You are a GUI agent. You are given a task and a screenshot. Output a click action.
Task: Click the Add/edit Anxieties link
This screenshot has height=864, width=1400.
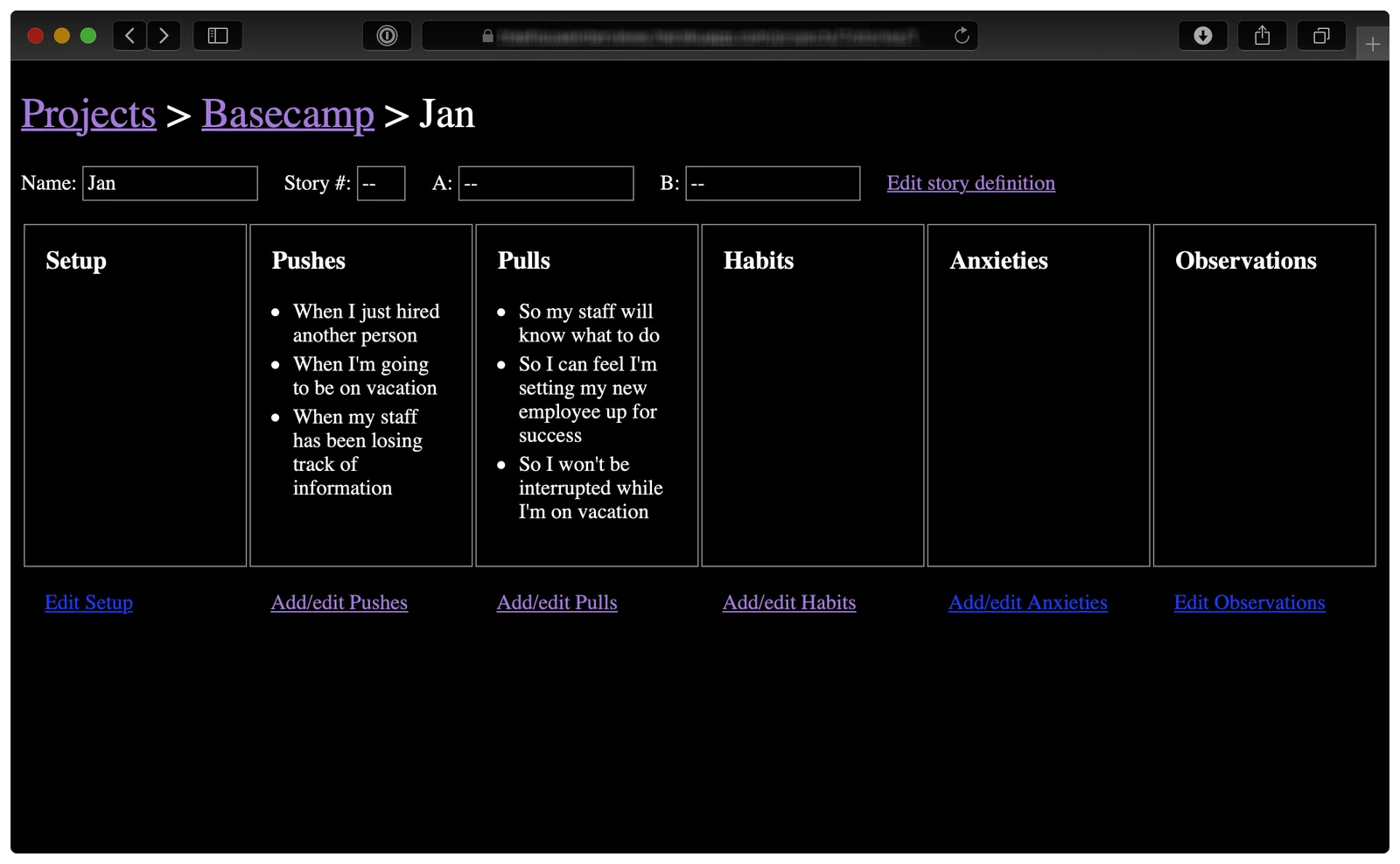click(x=1028, y=602)
